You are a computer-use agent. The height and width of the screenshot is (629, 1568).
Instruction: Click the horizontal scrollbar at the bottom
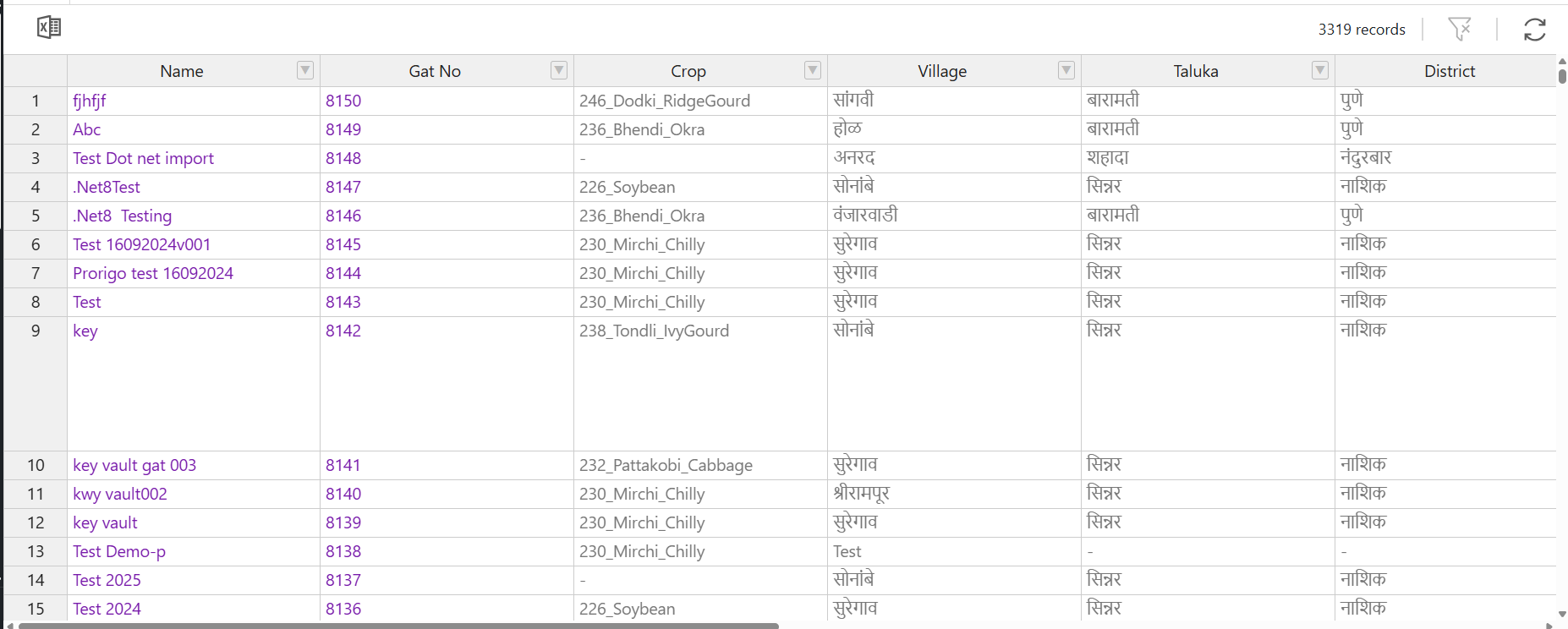[393, 625]
